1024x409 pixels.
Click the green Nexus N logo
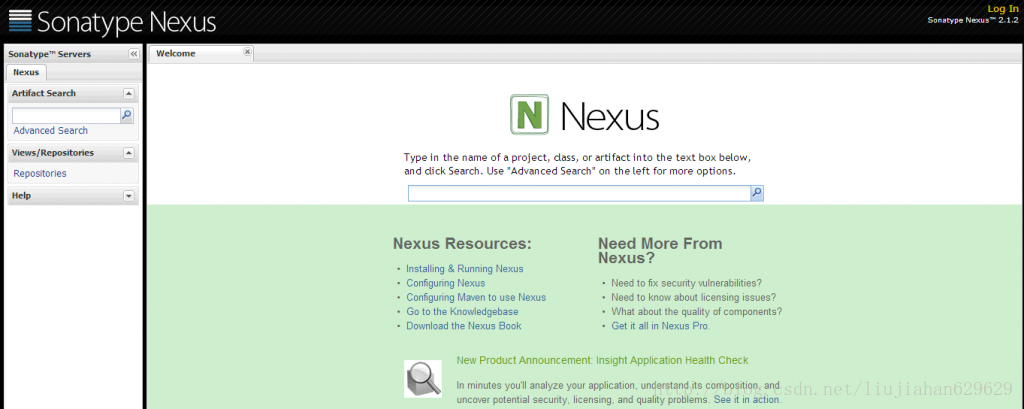(529, 114)
